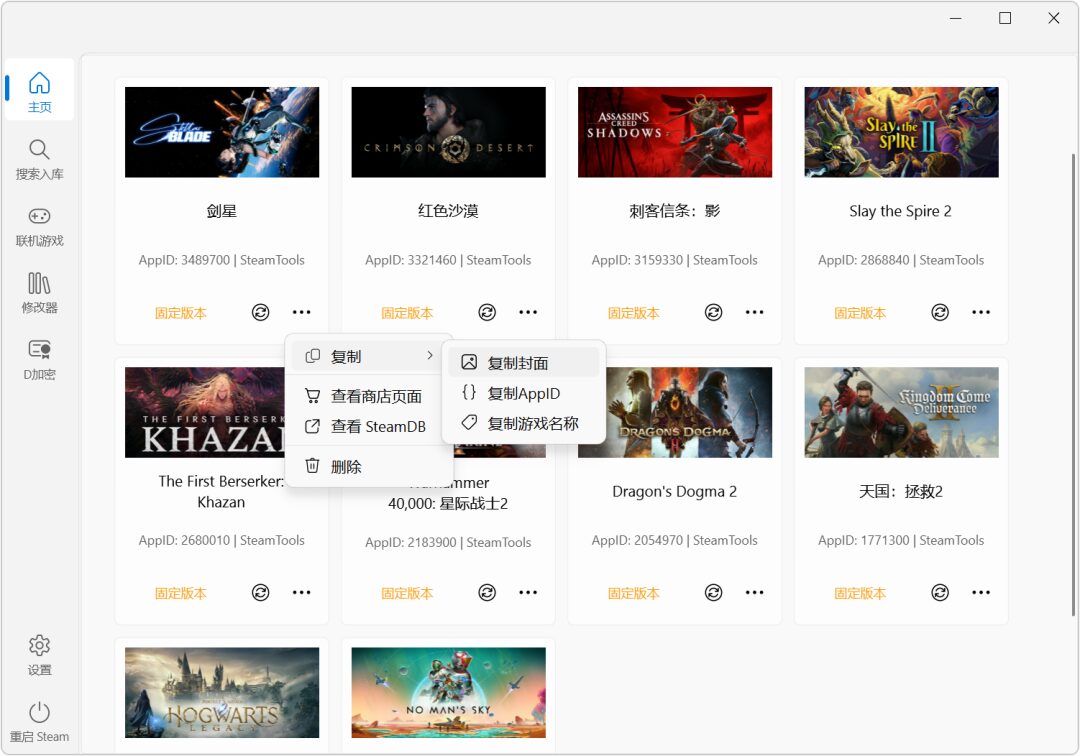Click 固定版本 on 天国: 拯救2 card

860,594
